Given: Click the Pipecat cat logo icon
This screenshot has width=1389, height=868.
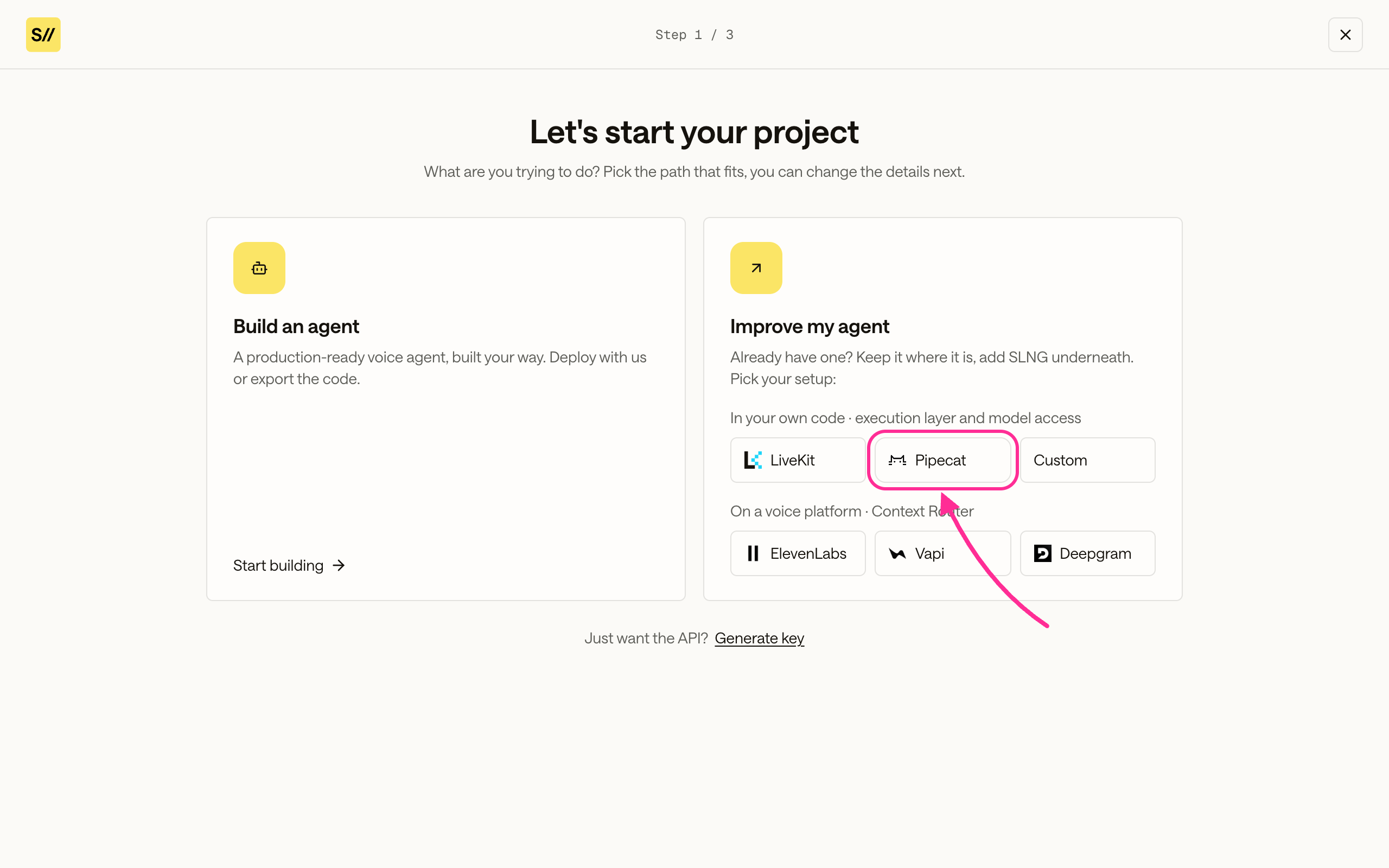Looking at the screenshot, I should click(x=897, y=460).
